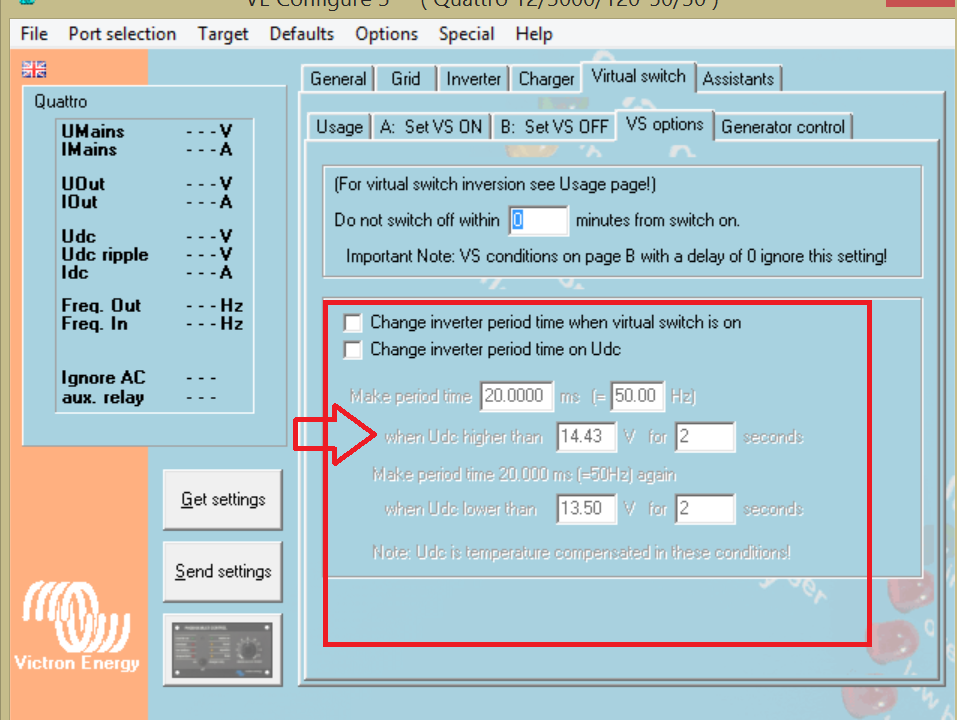Open the Port selection menu
Viewport: 957px width, 720px height.
coord(122,34)
